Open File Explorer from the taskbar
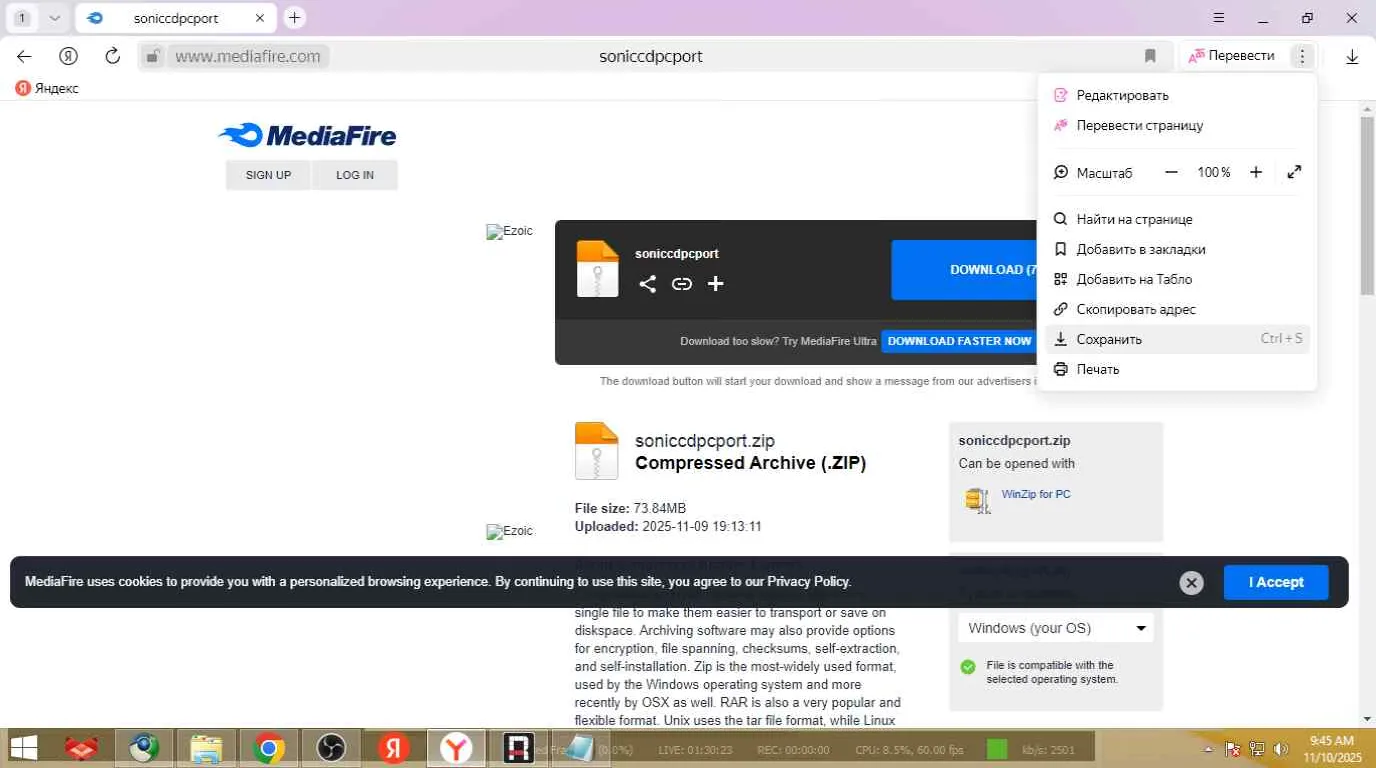This screenshot has width=1376, height=768. pos(206,748)
